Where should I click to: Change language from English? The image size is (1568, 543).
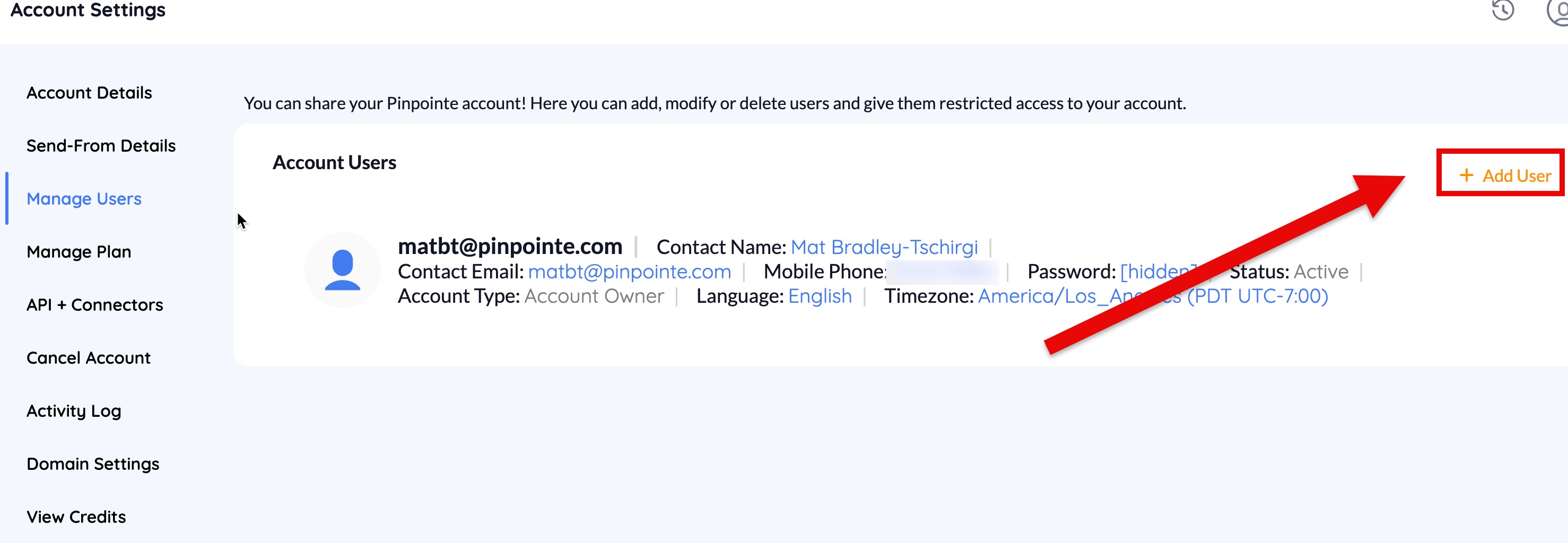820,296
